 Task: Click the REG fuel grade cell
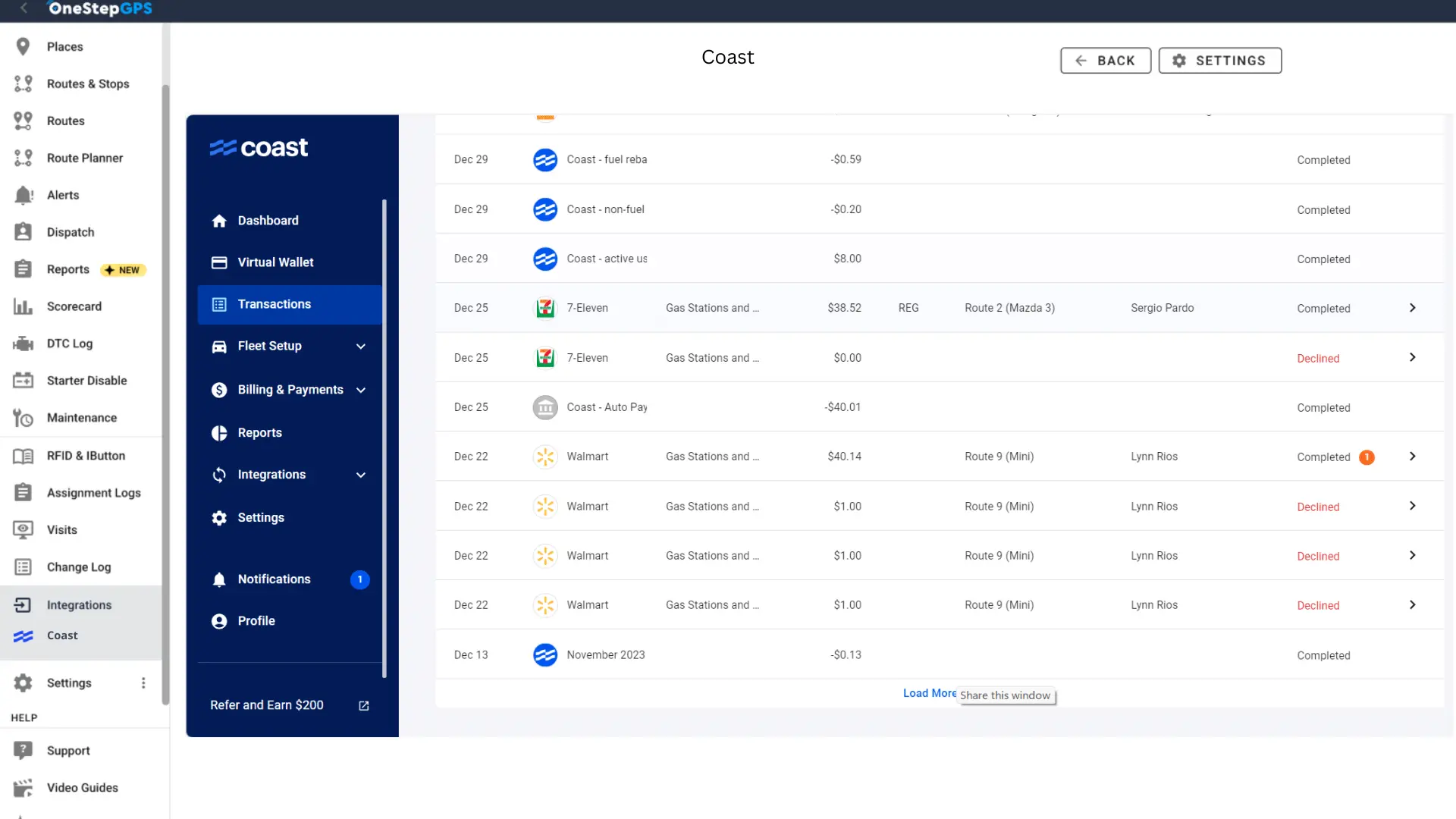908,308
